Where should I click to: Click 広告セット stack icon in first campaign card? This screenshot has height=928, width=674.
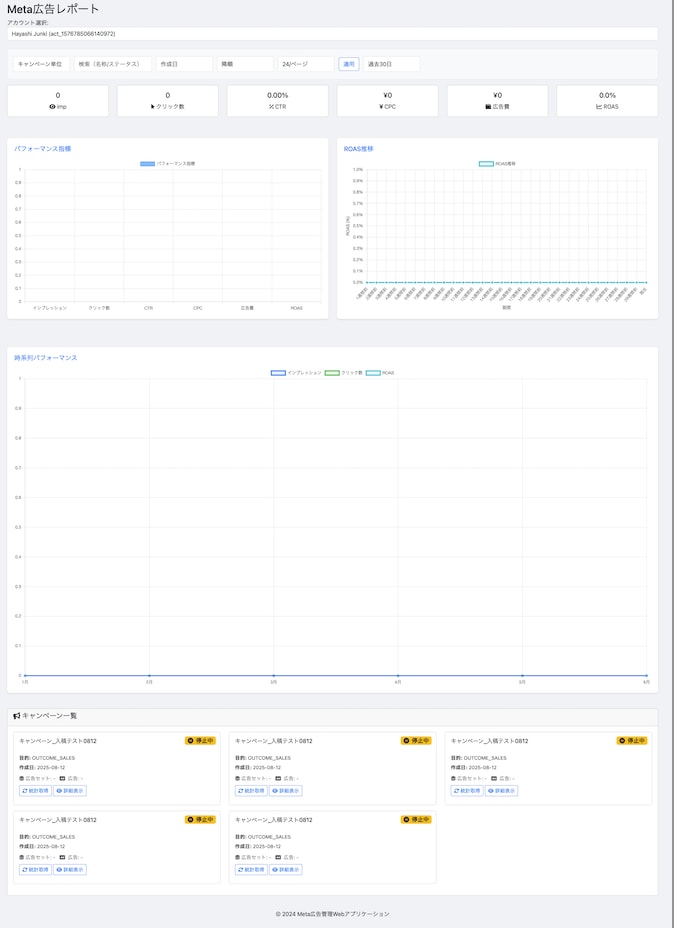[22, 778]
